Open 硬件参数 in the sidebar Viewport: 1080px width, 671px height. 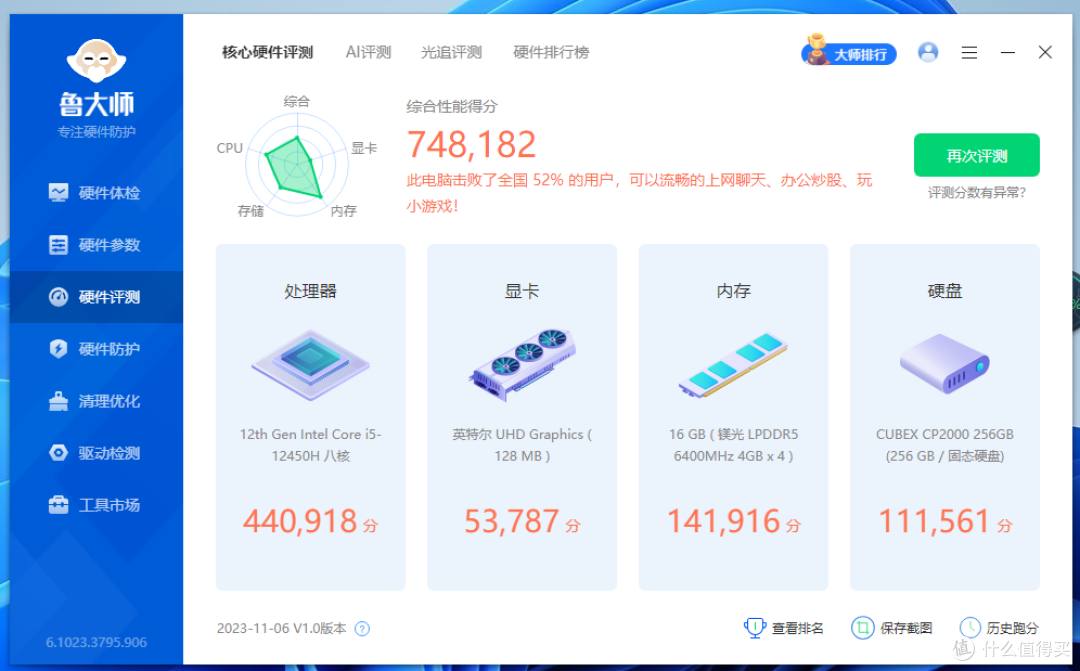[96, 245]
